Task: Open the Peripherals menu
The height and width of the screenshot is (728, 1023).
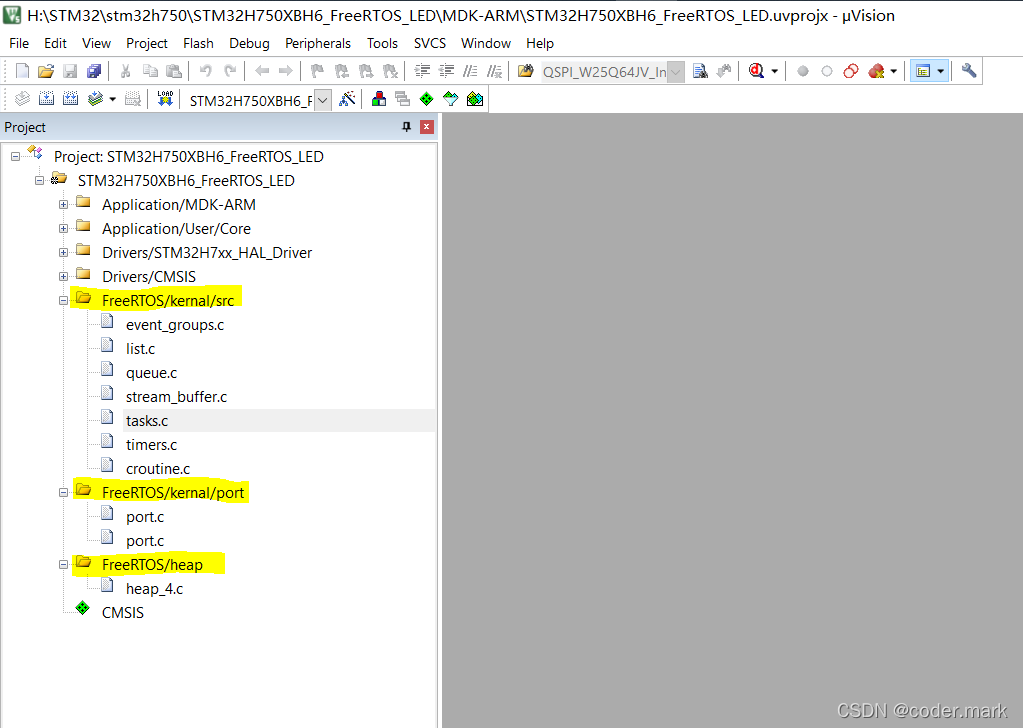Action: click(318, 43)
